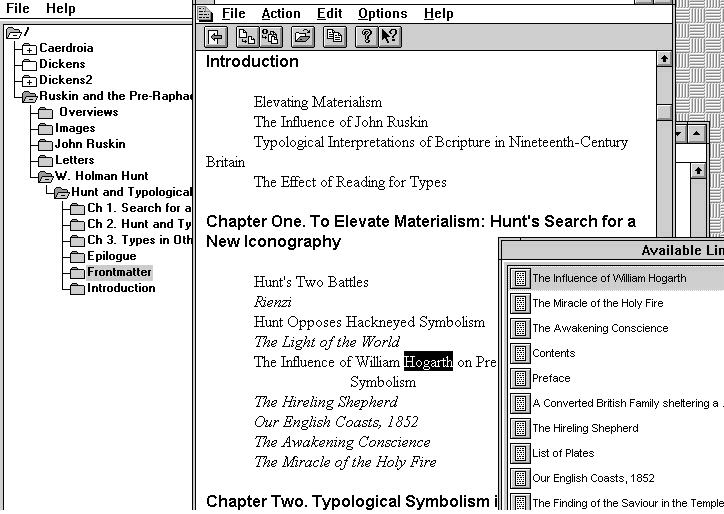
Task: Select Ch 1. Search for a tree item
Action: point(139,208)
